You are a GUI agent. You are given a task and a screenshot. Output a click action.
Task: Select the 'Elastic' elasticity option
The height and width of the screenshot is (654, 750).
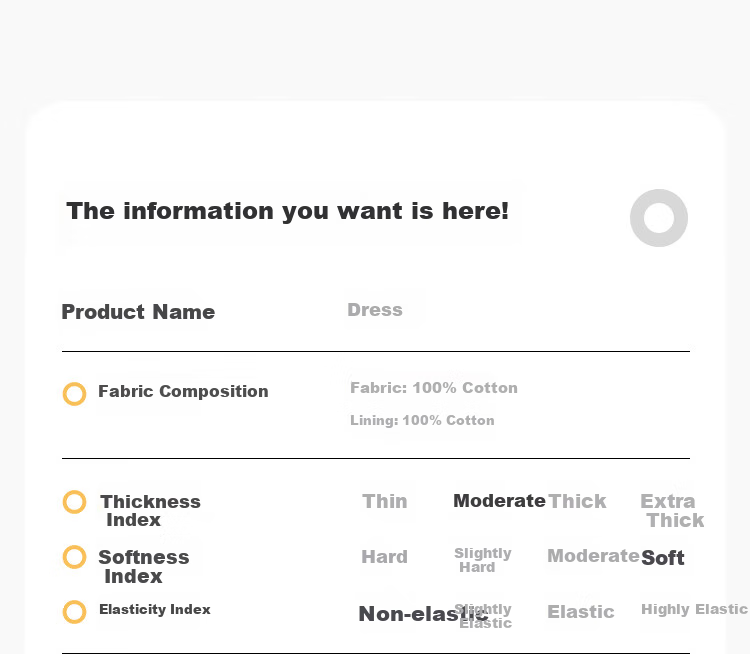581,612
